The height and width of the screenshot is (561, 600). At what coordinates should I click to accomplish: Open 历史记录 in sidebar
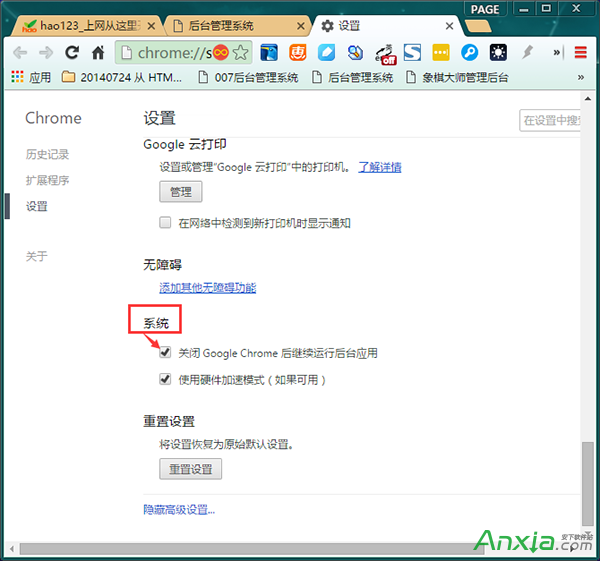click(x=47, y=154)
